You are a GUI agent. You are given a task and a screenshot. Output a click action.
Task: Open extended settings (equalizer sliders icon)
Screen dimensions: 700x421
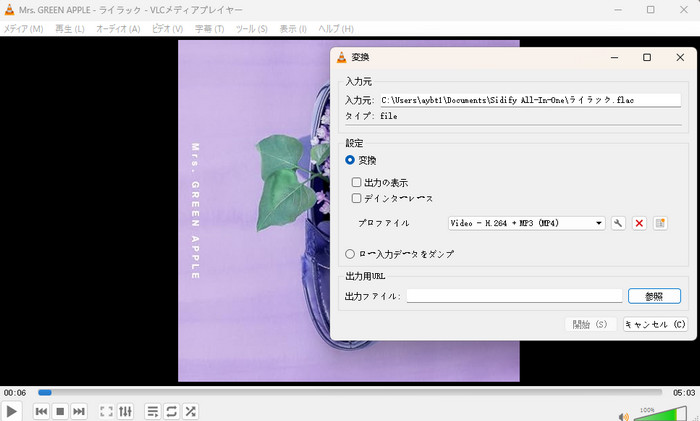click(125, 411)
